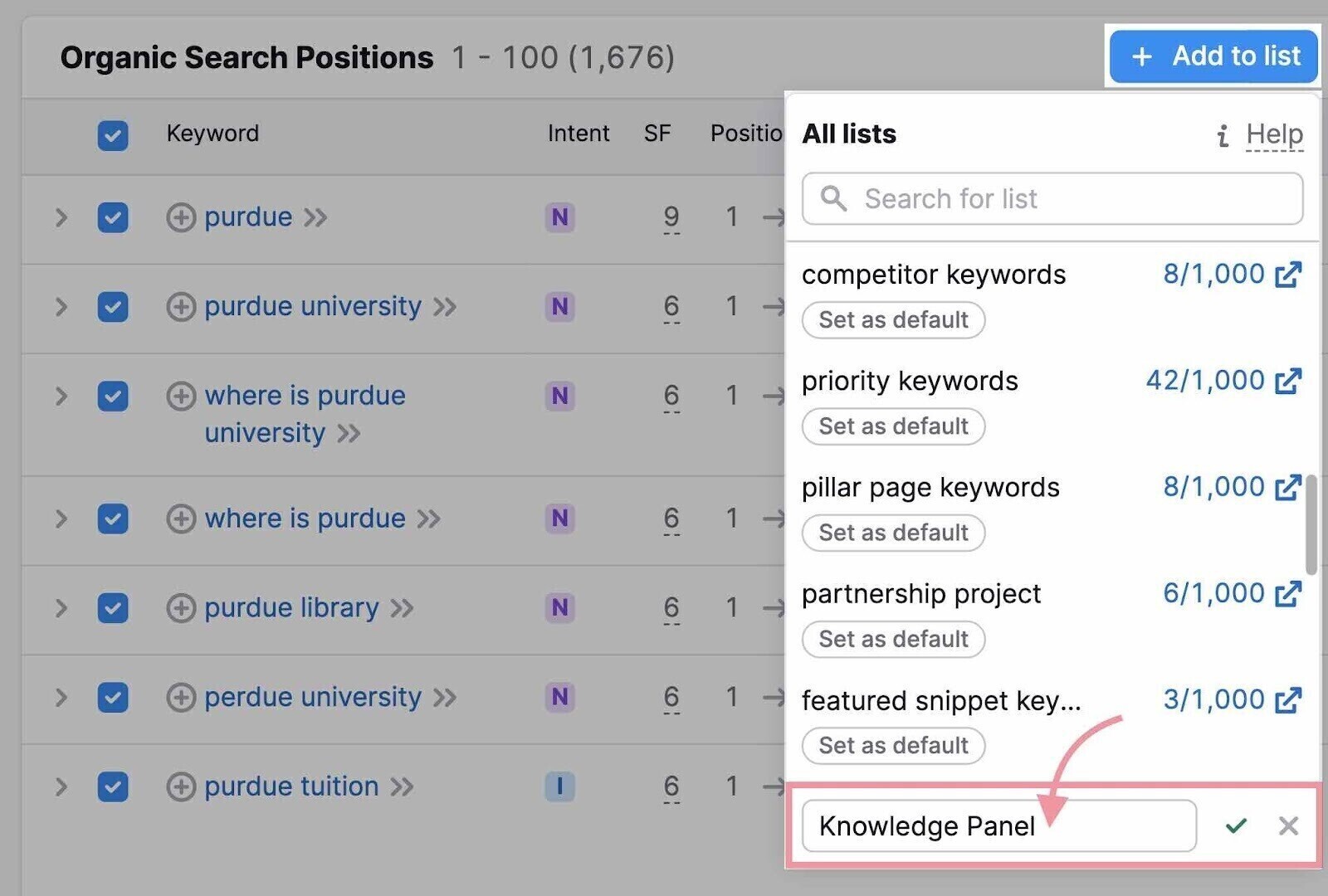Click the magnifier icon in the list search
1328x896 pixels.
click(834, 199)
